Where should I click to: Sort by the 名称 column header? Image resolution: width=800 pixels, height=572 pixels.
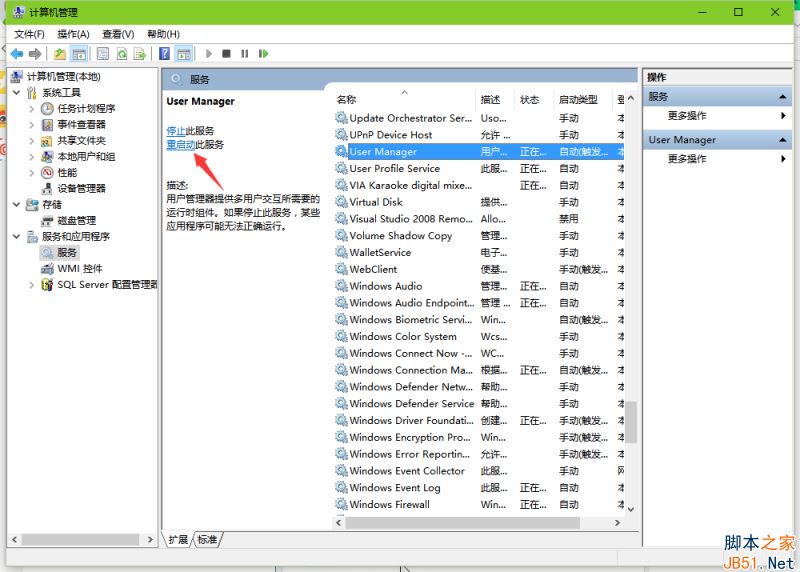click(x=405, y=100)
